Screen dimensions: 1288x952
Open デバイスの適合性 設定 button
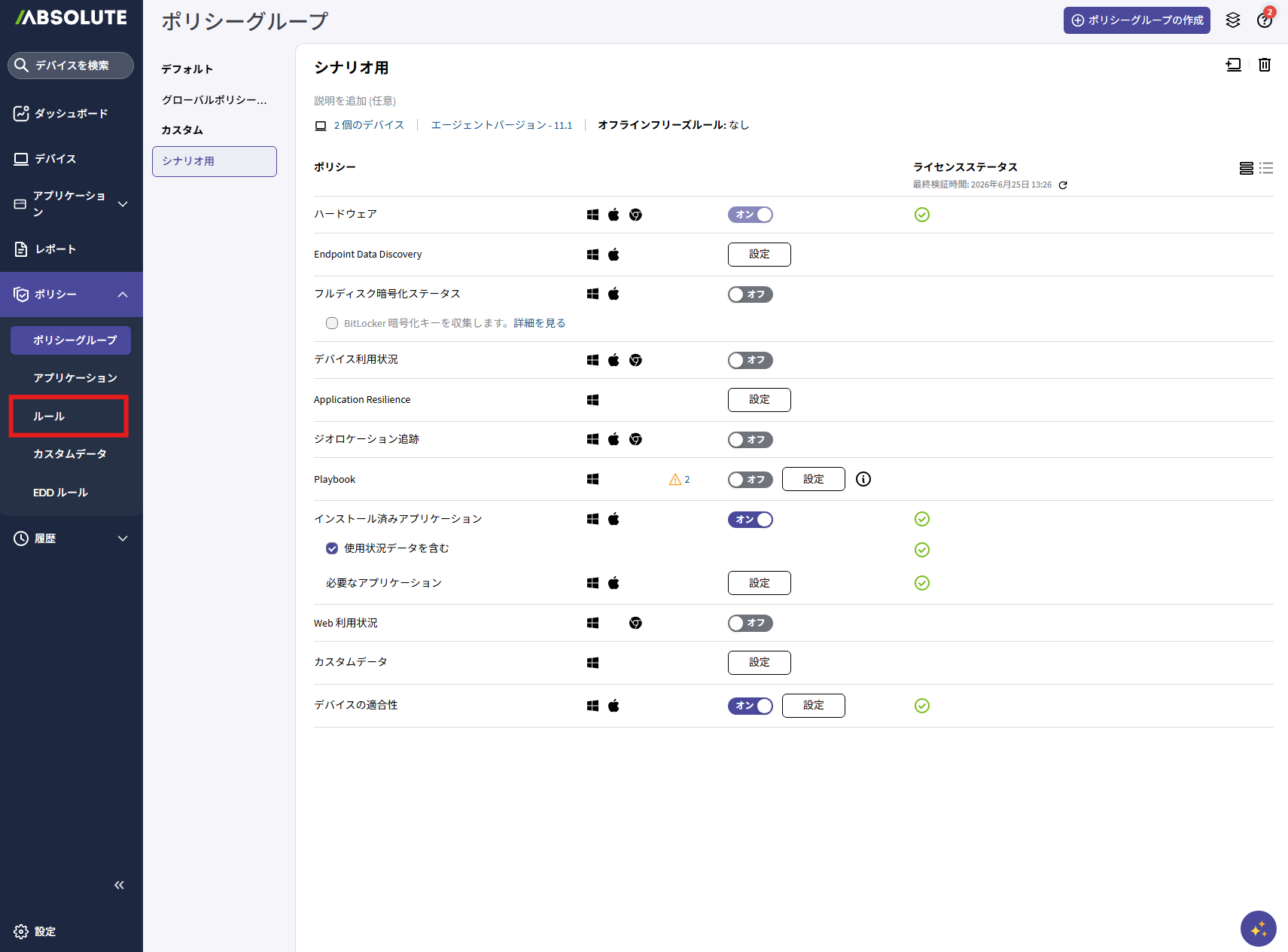click(814, 706)
